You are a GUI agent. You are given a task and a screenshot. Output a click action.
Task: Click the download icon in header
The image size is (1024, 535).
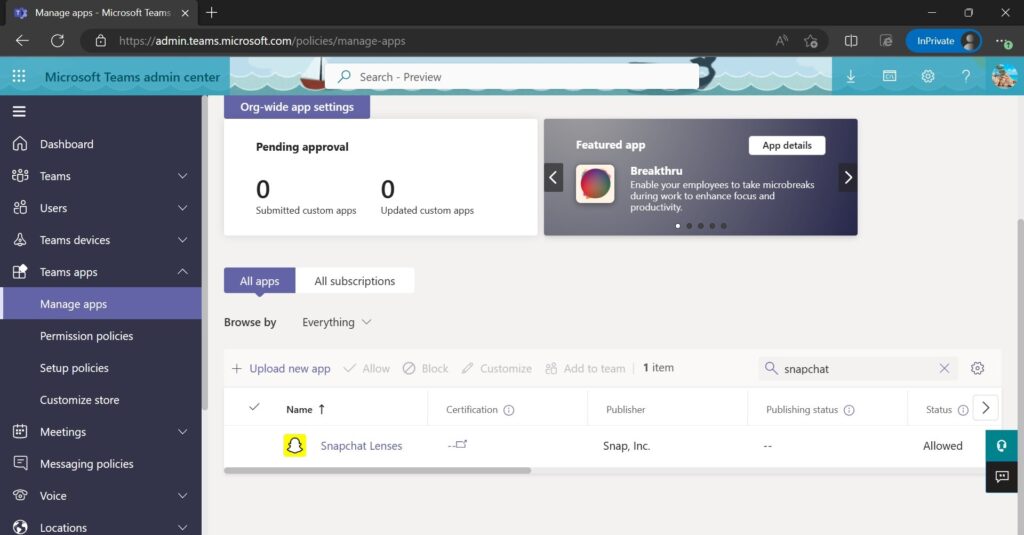pos(851,77)
